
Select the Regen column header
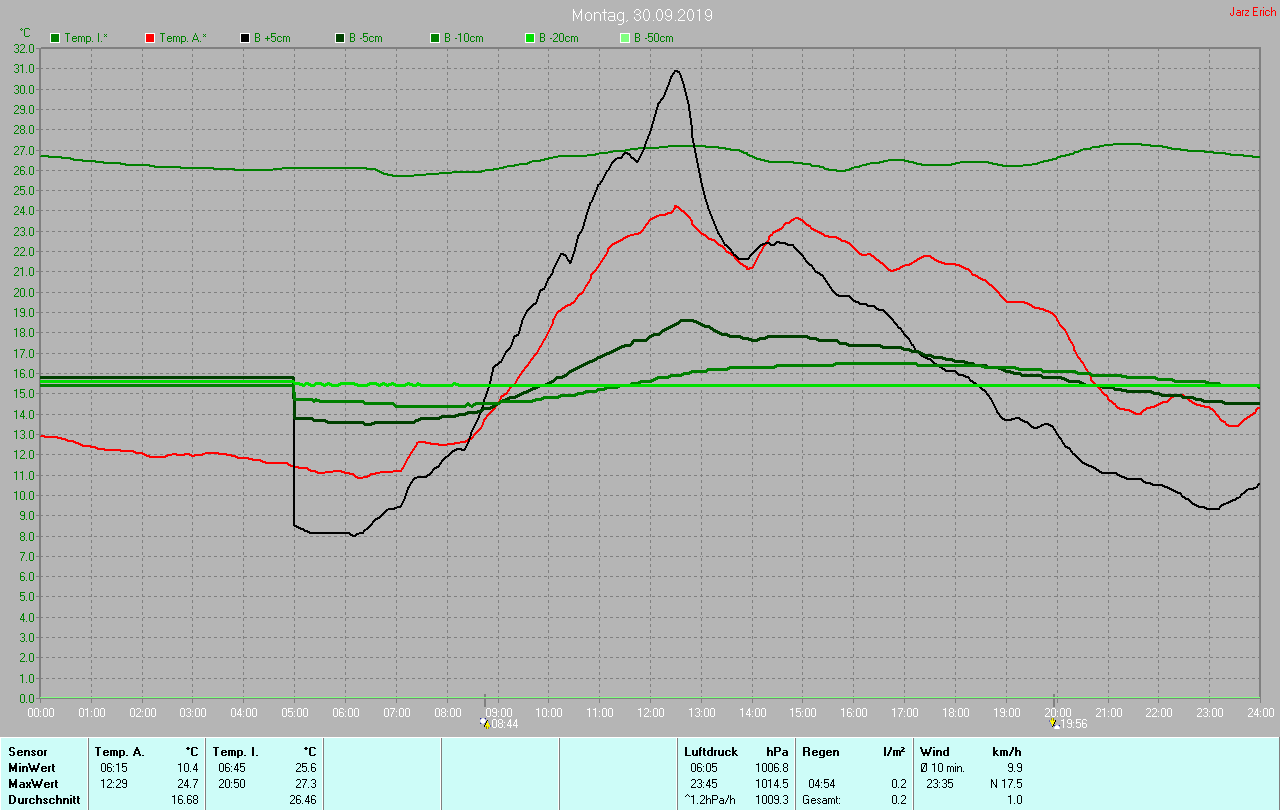coord(820,751)
